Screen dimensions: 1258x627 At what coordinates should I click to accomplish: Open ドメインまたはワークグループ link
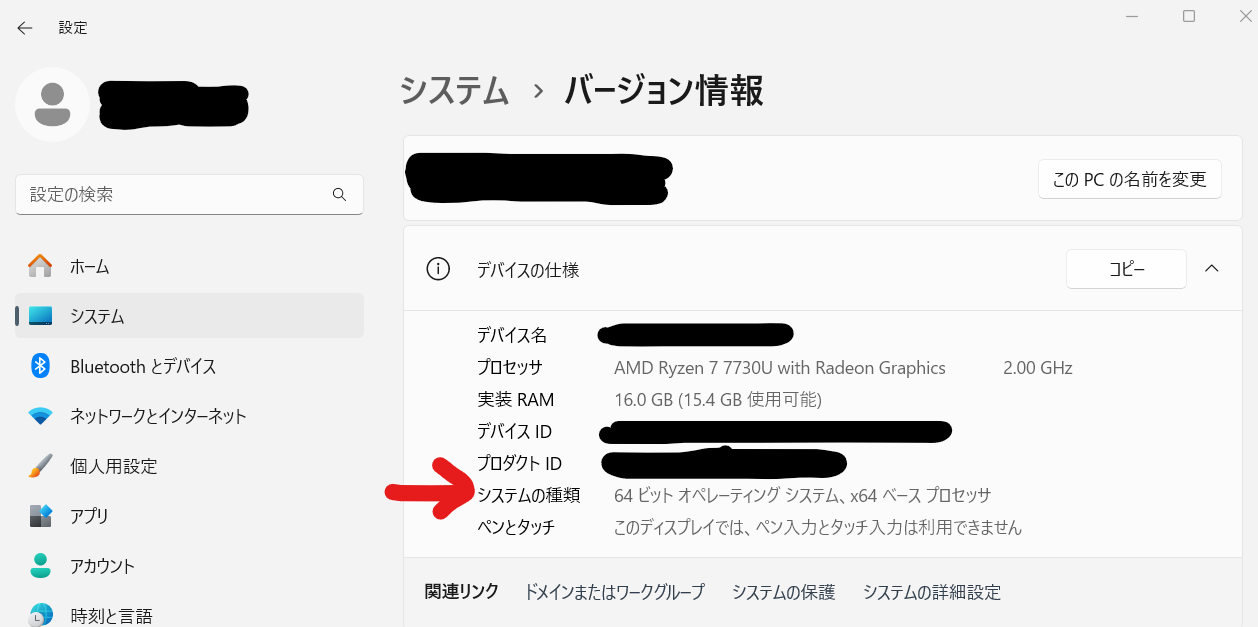(614, 592)
